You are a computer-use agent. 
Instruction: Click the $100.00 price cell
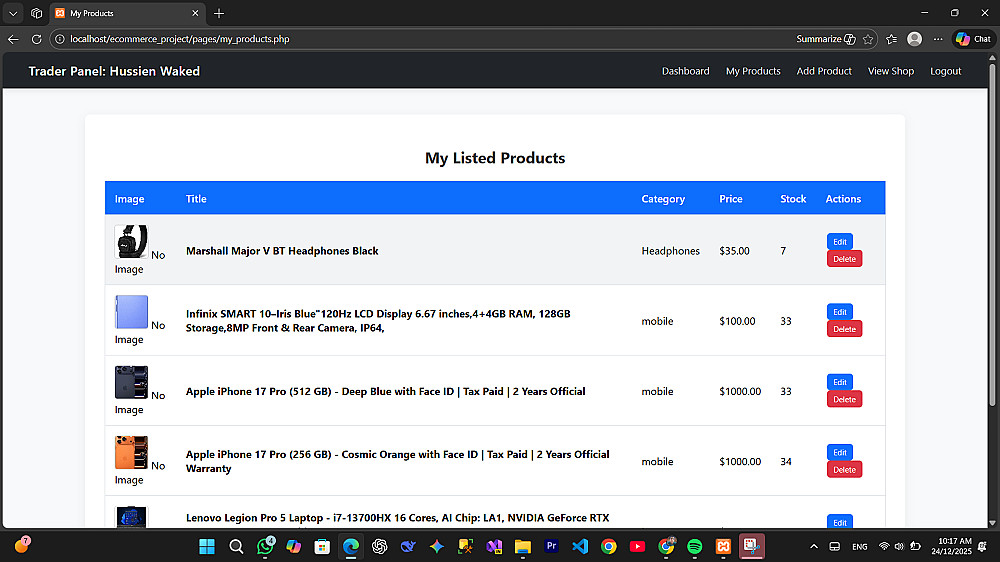[737, 321]
